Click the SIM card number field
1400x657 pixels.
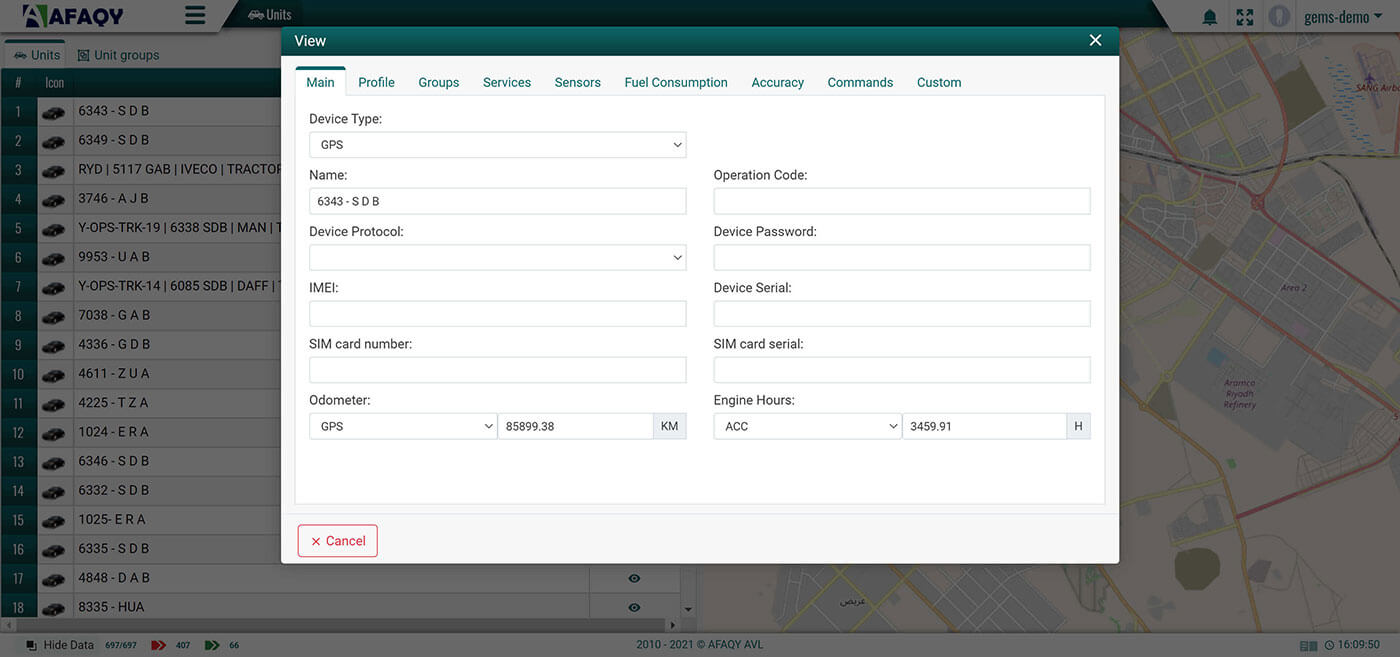[x=498, y=370]
